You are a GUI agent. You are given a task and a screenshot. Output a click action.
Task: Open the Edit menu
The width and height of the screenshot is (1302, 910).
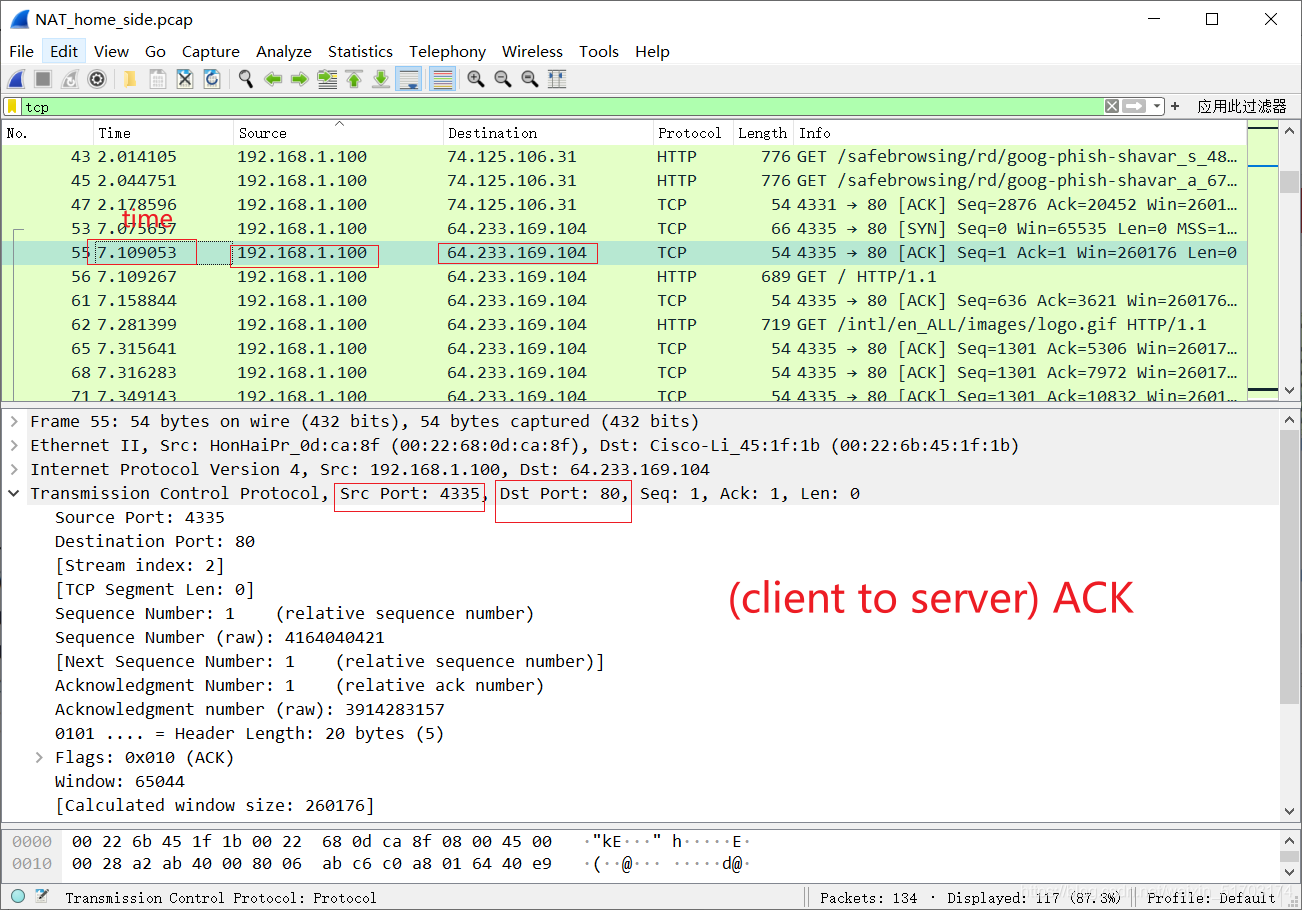(64, 51)
